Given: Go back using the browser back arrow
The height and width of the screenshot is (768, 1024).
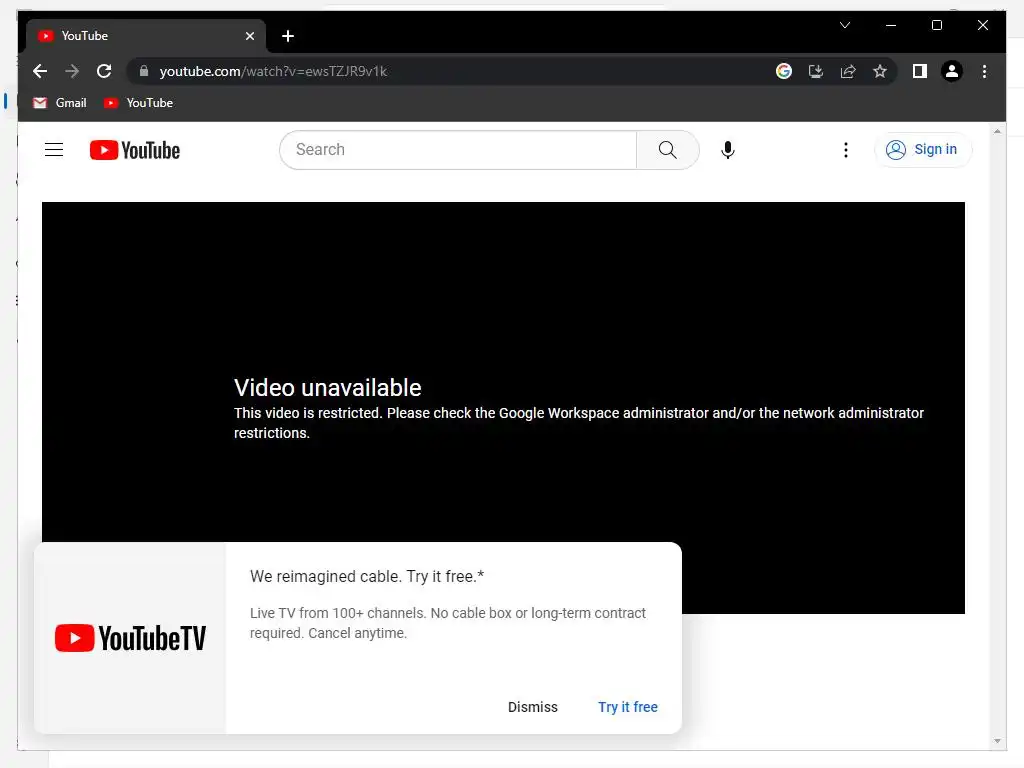Looking at the screenshot, I should (40, 71).
